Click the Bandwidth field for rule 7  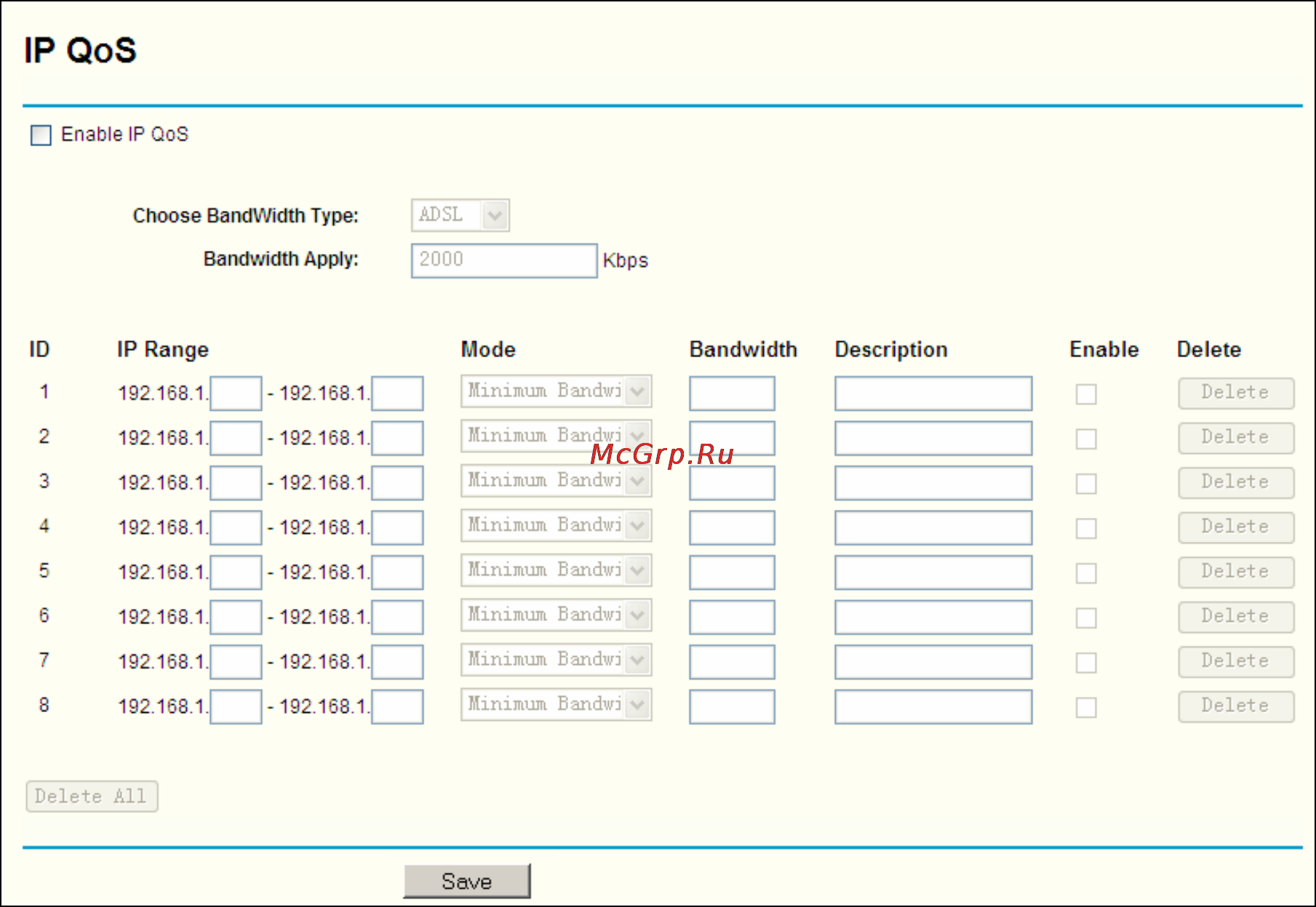(x=732, y=662)
